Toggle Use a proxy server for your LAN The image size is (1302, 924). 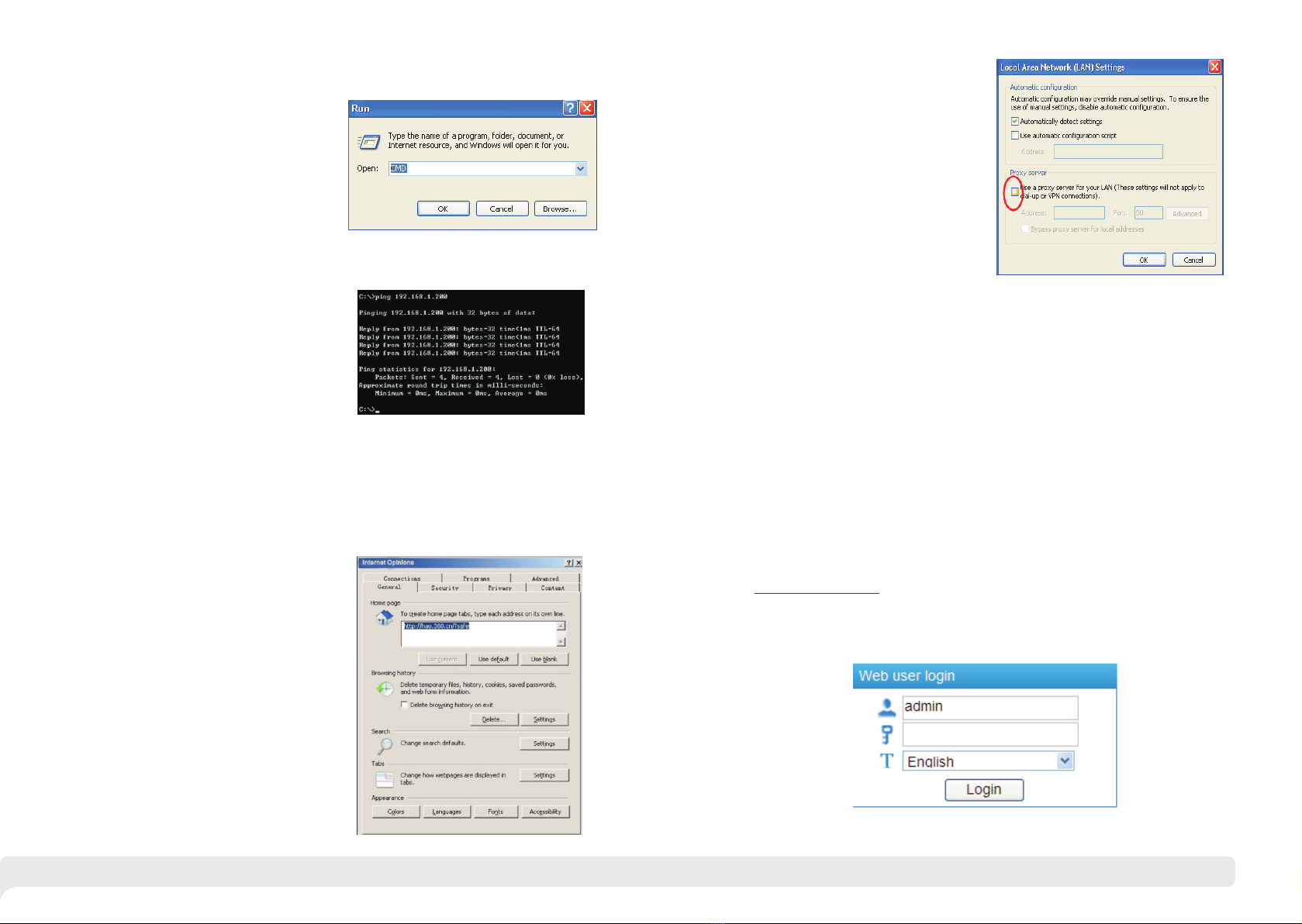pyautogui.click(x=1014, y=191)
